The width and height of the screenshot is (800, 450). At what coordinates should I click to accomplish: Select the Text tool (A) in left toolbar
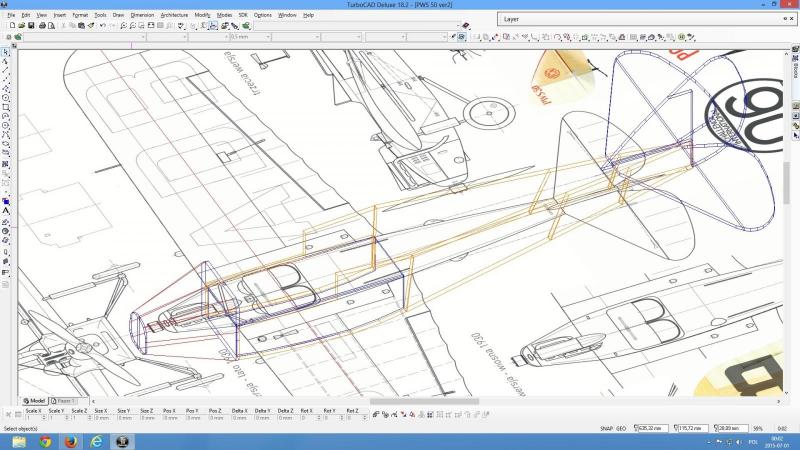(x=6, y=211)
